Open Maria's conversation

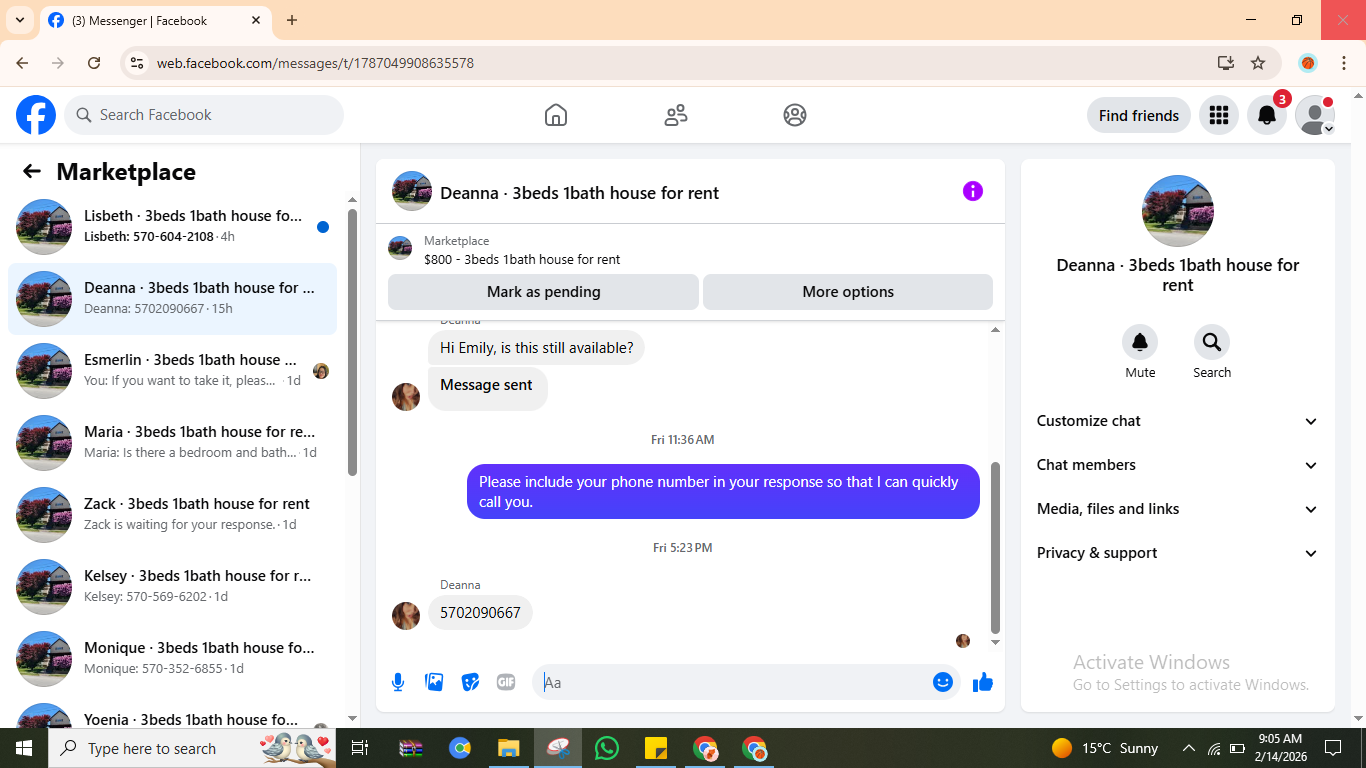point(173,443)
